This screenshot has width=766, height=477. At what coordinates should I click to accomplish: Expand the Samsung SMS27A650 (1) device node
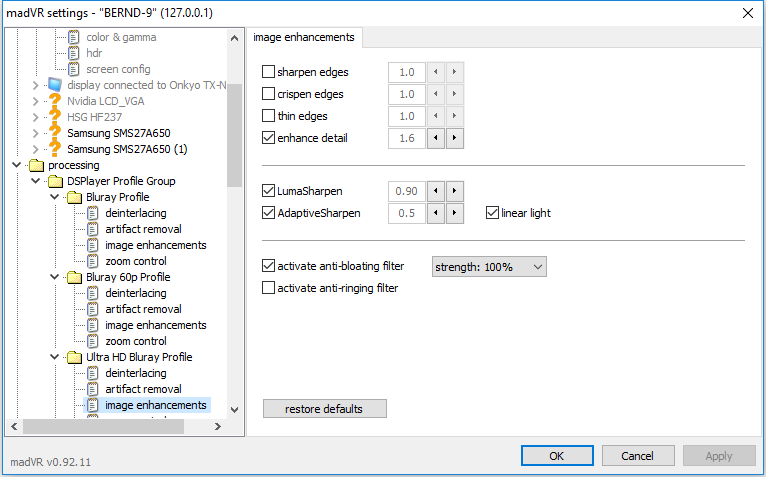point(35,149)
